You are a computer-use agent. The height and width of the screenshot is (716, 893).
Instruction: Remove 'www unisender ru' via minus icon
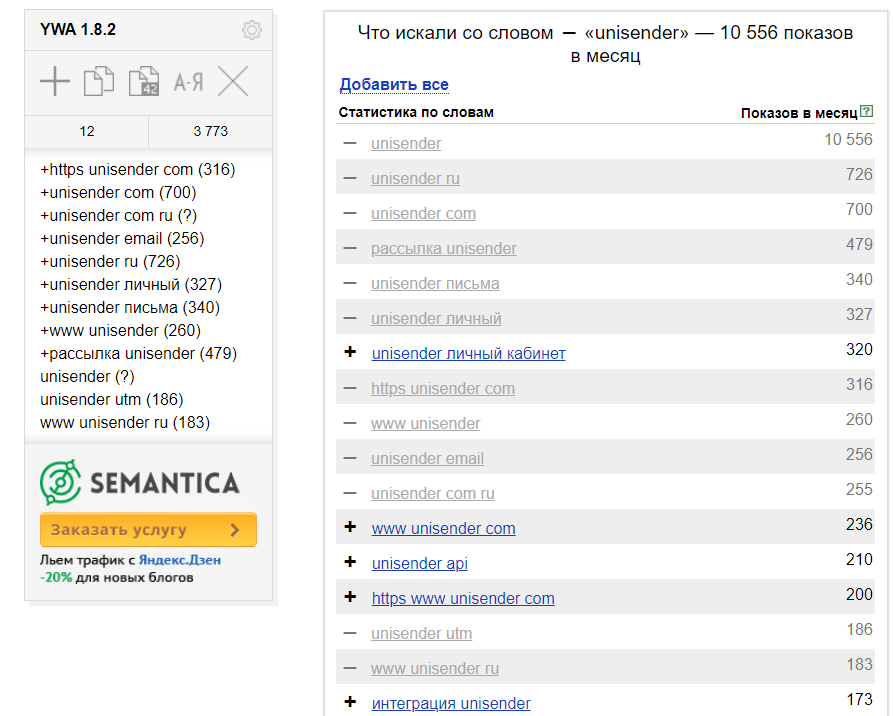(x=350, y=668)
